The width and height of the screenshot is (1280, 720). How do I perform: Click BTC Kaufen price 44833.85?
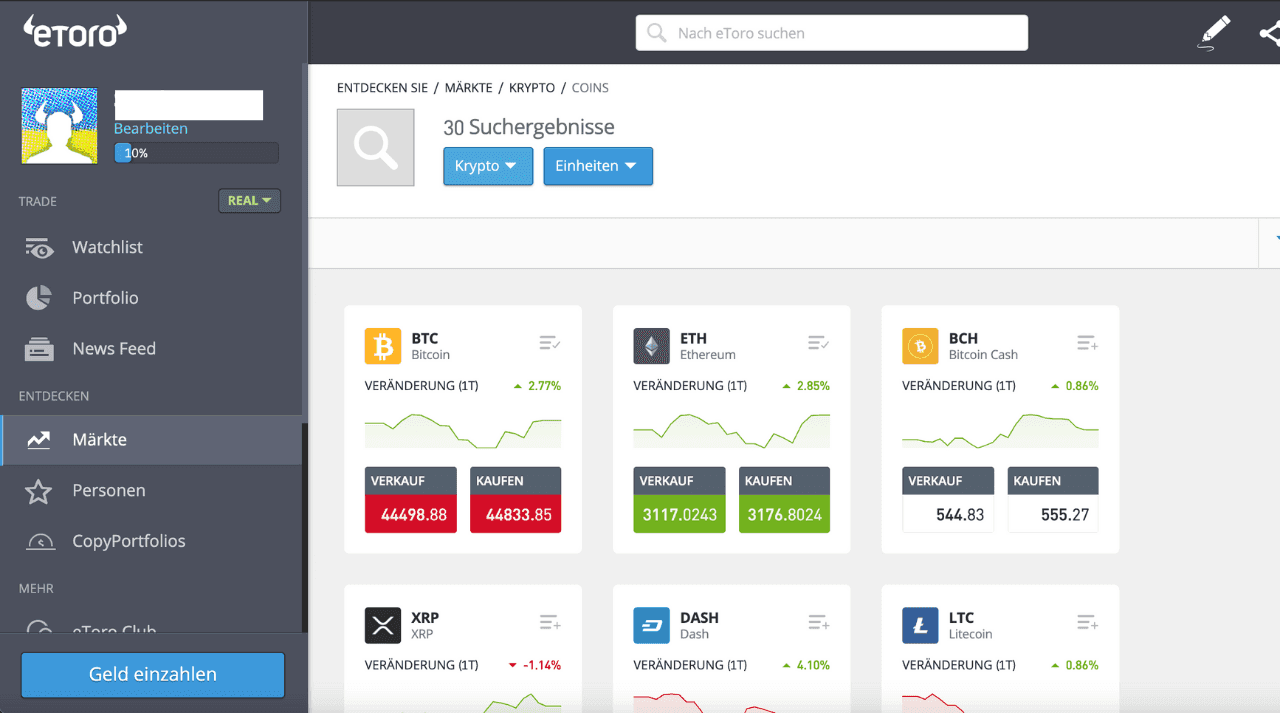point(516,514)
